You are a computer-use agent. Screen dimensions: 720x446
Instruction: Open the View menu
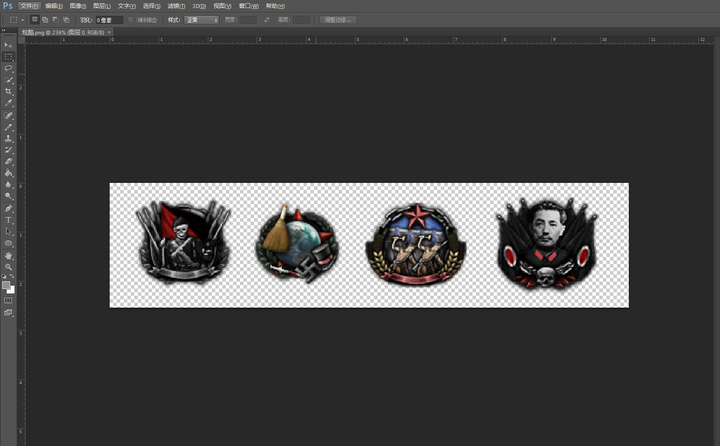tap(222, 6)
